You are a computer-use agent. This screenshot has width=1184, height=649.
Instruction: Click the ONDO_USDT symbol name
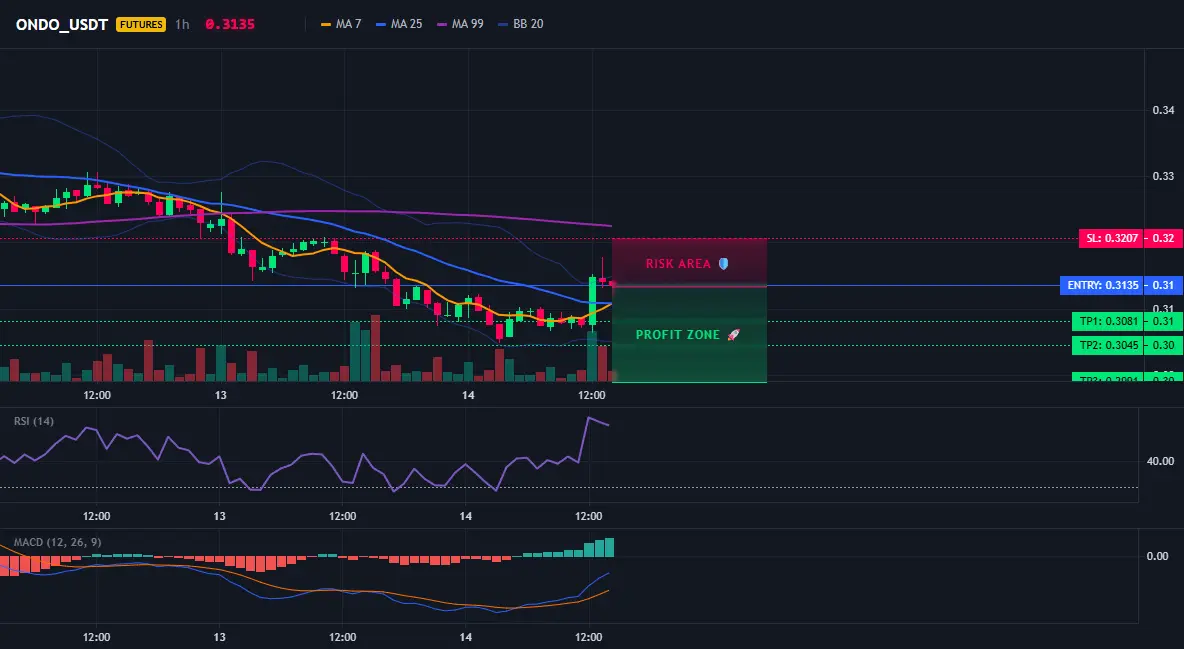click(63, 24)
